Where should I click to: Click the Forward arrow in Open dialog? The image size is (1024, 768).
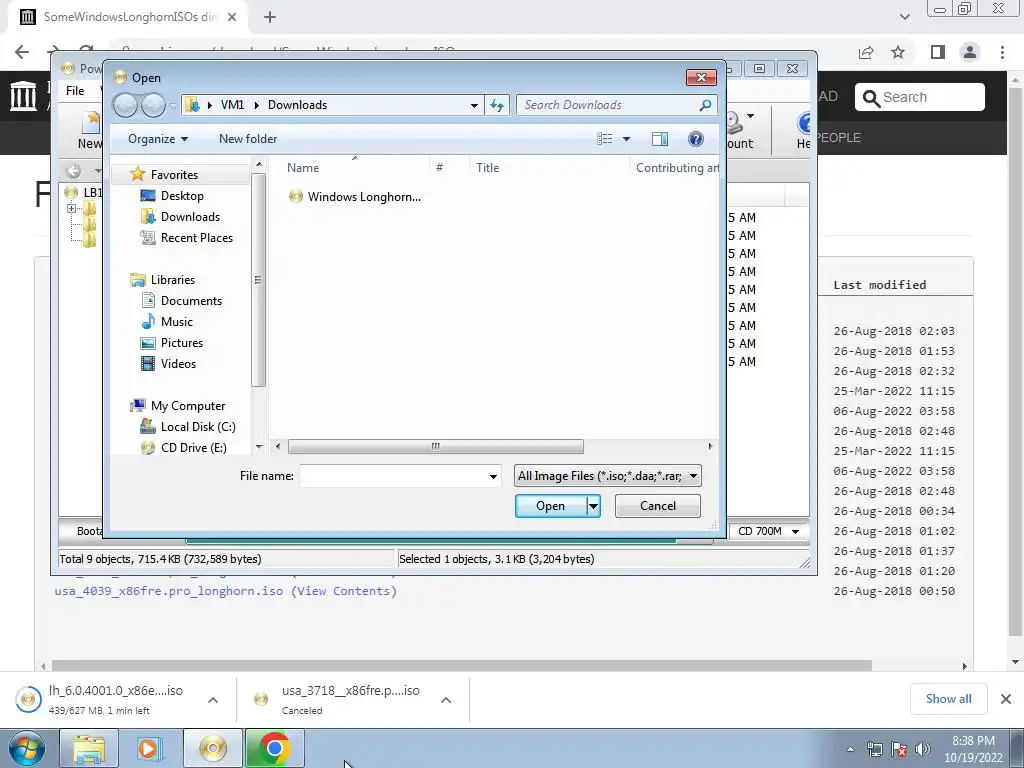(x=153, y=105)
